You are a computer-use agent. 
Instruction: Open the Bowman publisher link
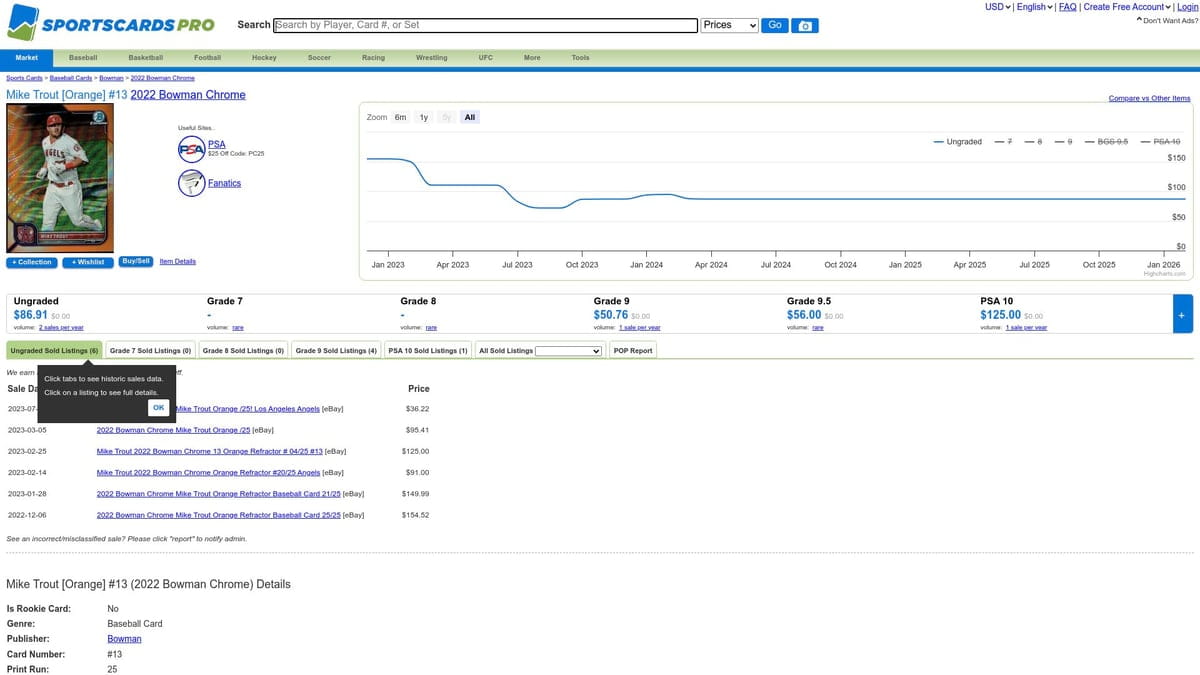(124, 638)
